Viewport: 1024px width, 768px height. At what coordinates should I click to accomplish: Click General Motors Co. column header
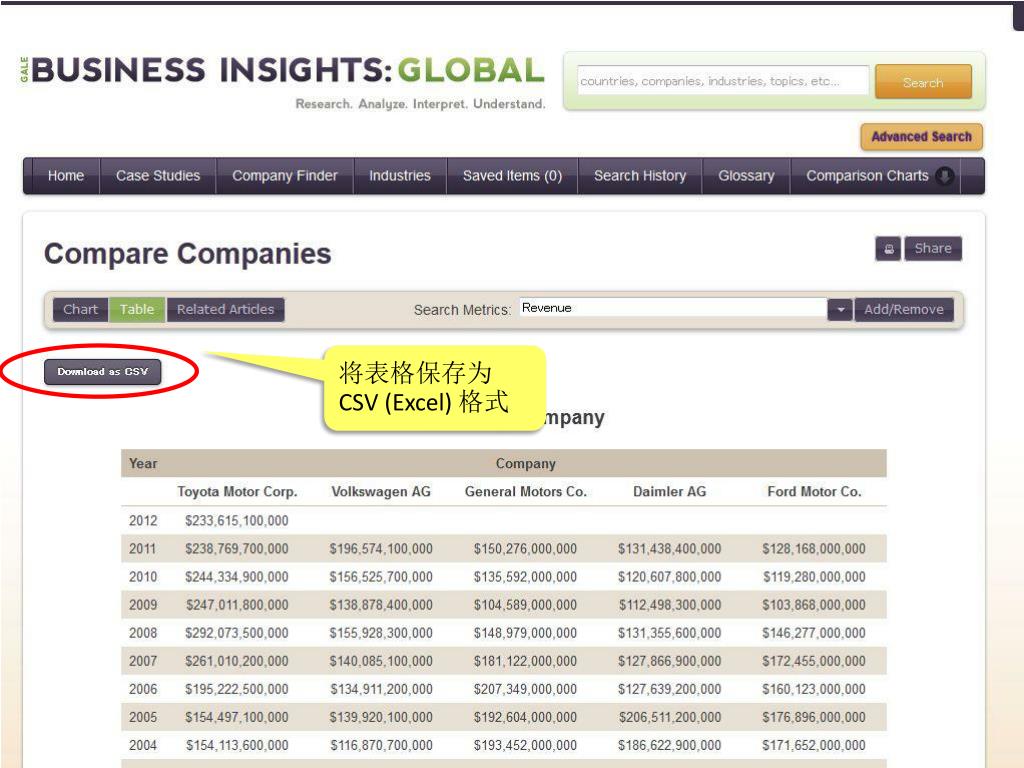pyautogui.click(x=526, y=492)
